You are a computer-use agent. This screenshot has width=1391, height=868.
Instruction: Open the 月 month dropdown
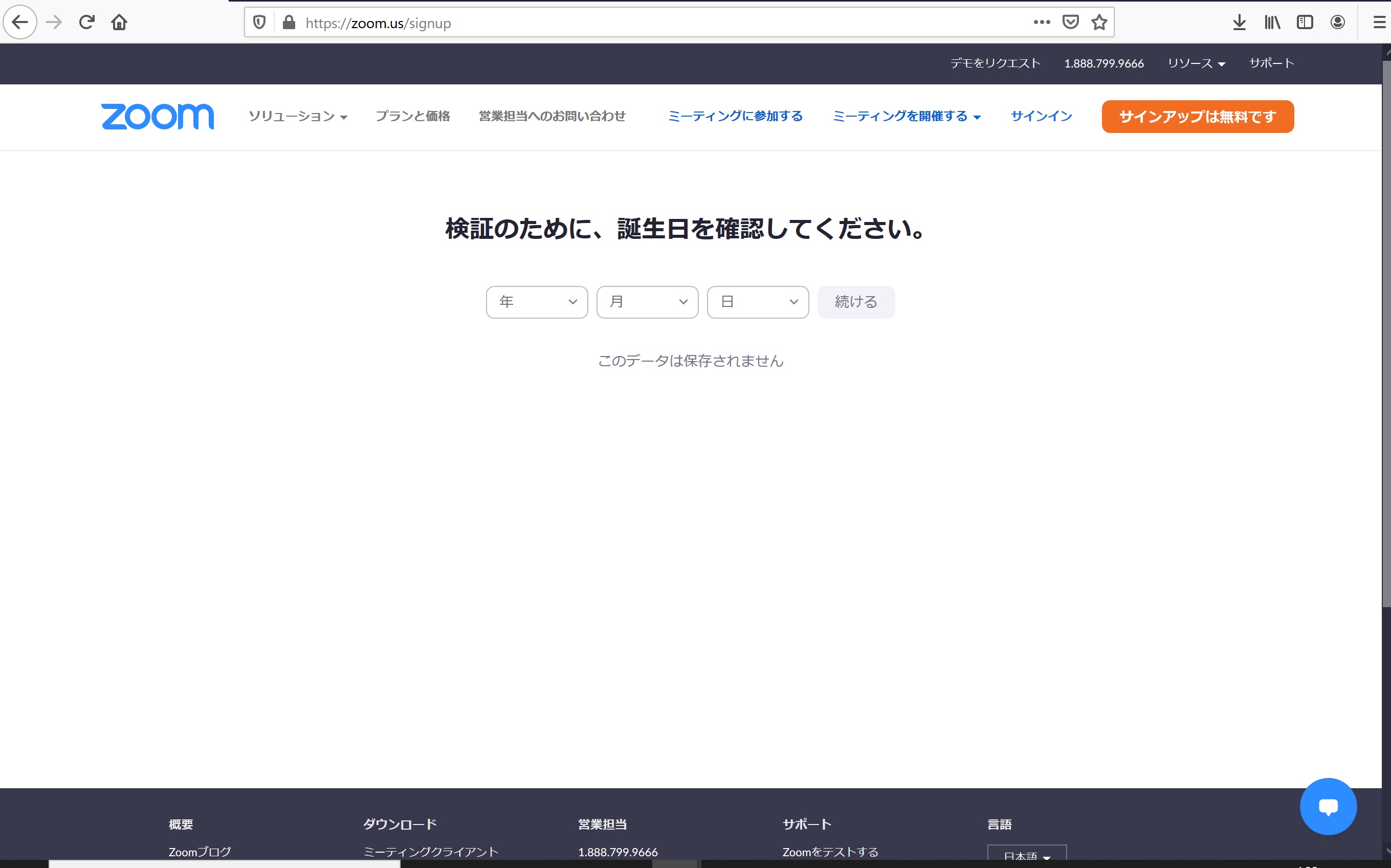(648, 302)
